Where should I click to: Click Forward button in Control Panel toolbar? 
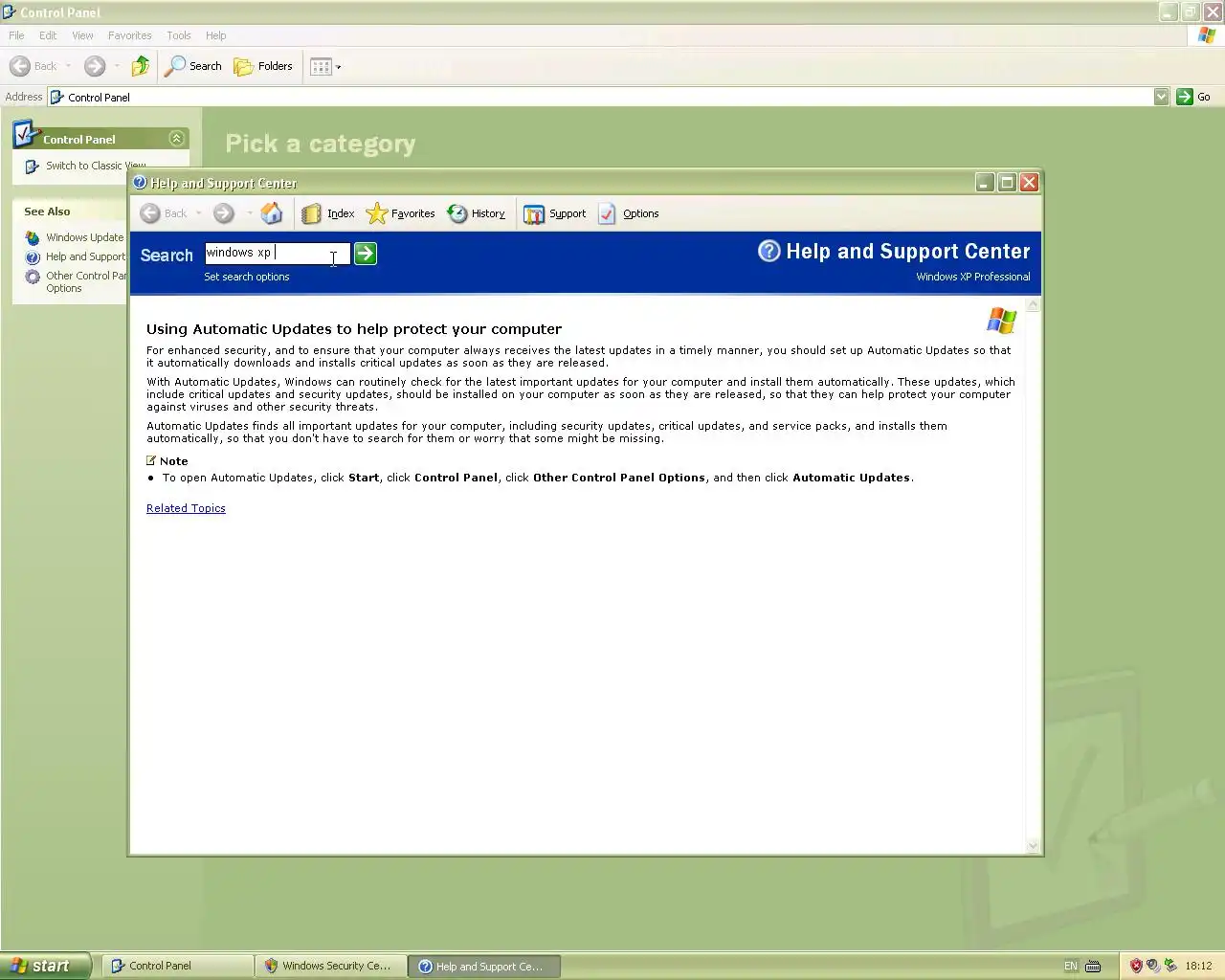(x=95, y=66)
